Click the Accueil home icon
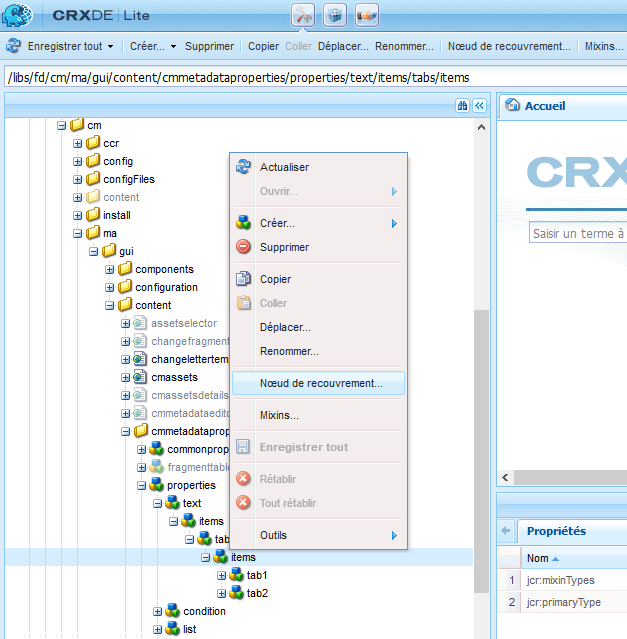Viewport: 627px width, 639px height. pyautogui.click(x=512, y=105)
